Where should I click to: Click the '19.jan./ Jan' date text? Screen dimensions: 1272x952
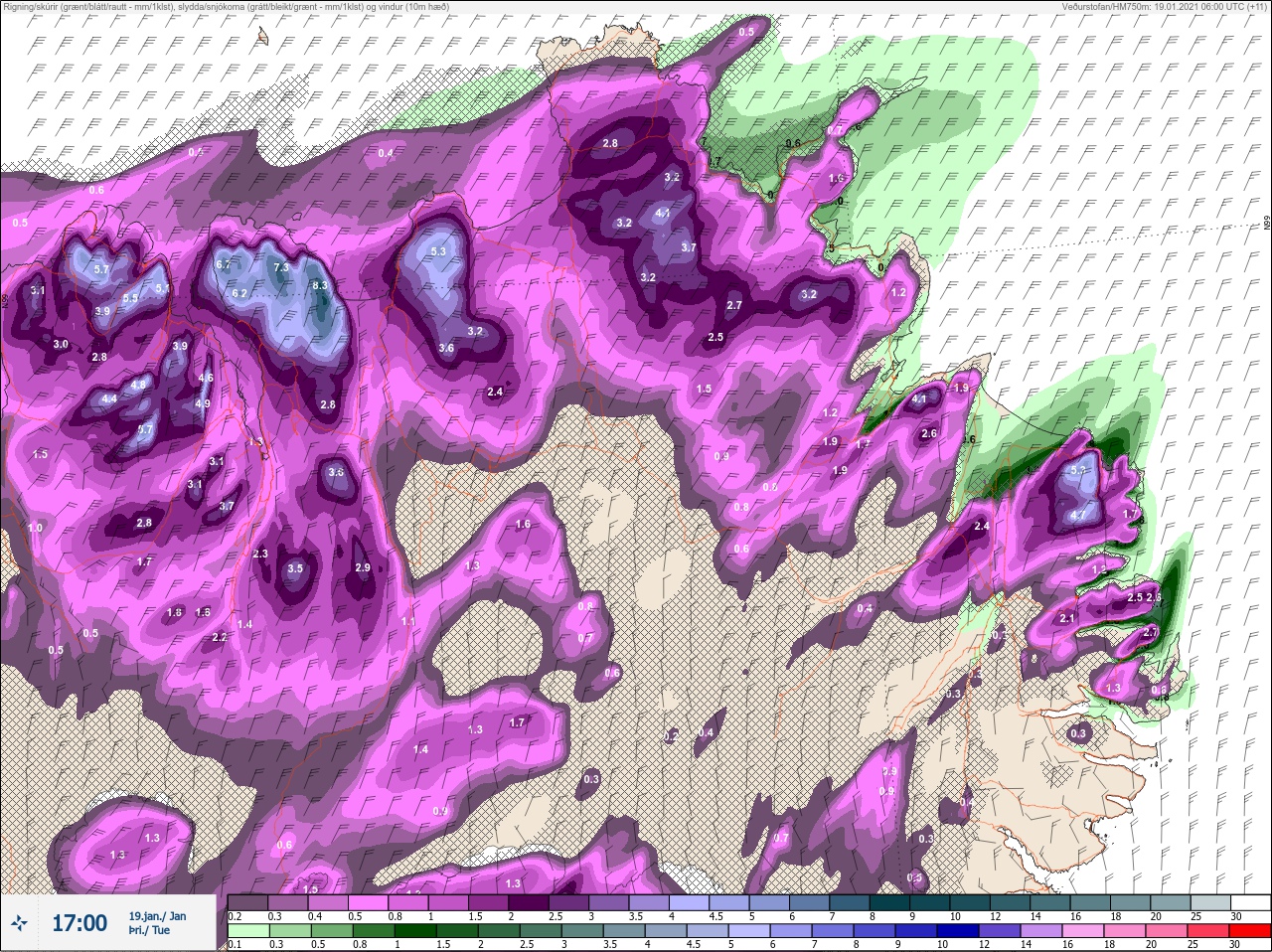[x=157, y=915]
